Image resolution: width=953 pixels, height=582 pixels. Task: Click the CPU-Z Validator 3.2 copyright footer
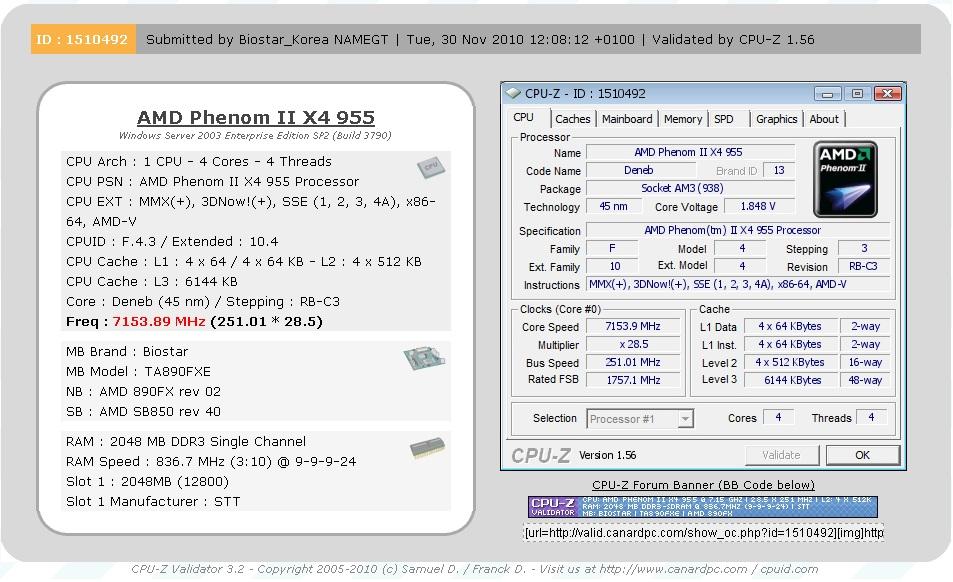[475, 569]
